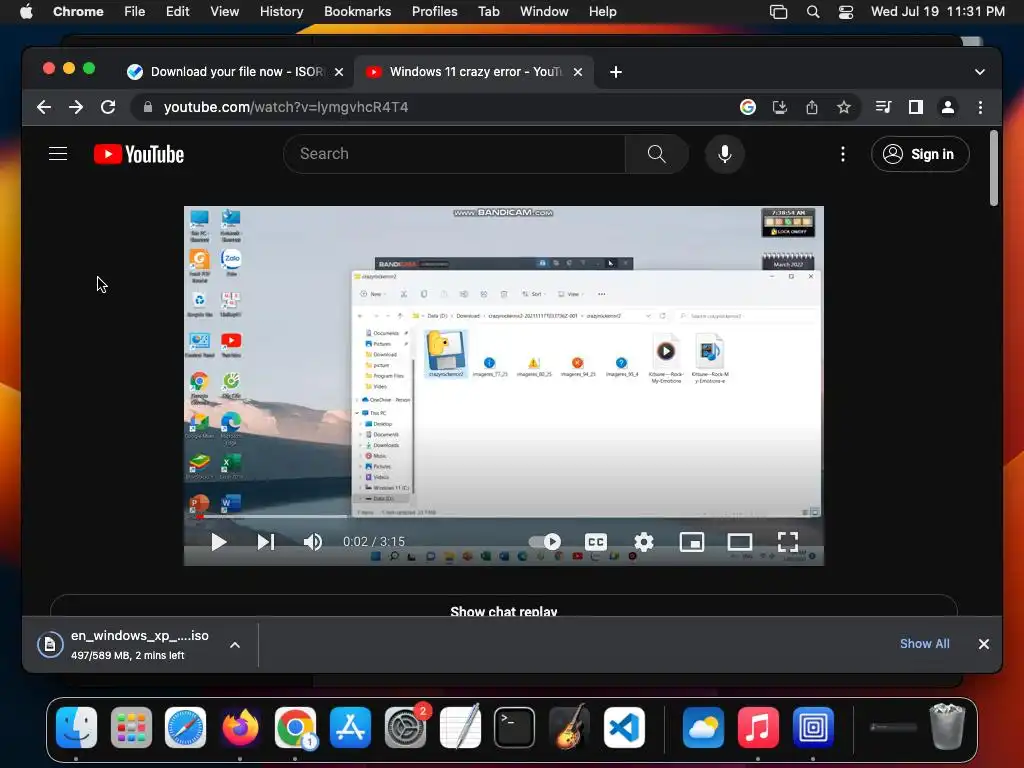
Task: Open the Bookmarks menu
Action: point(357,11)
